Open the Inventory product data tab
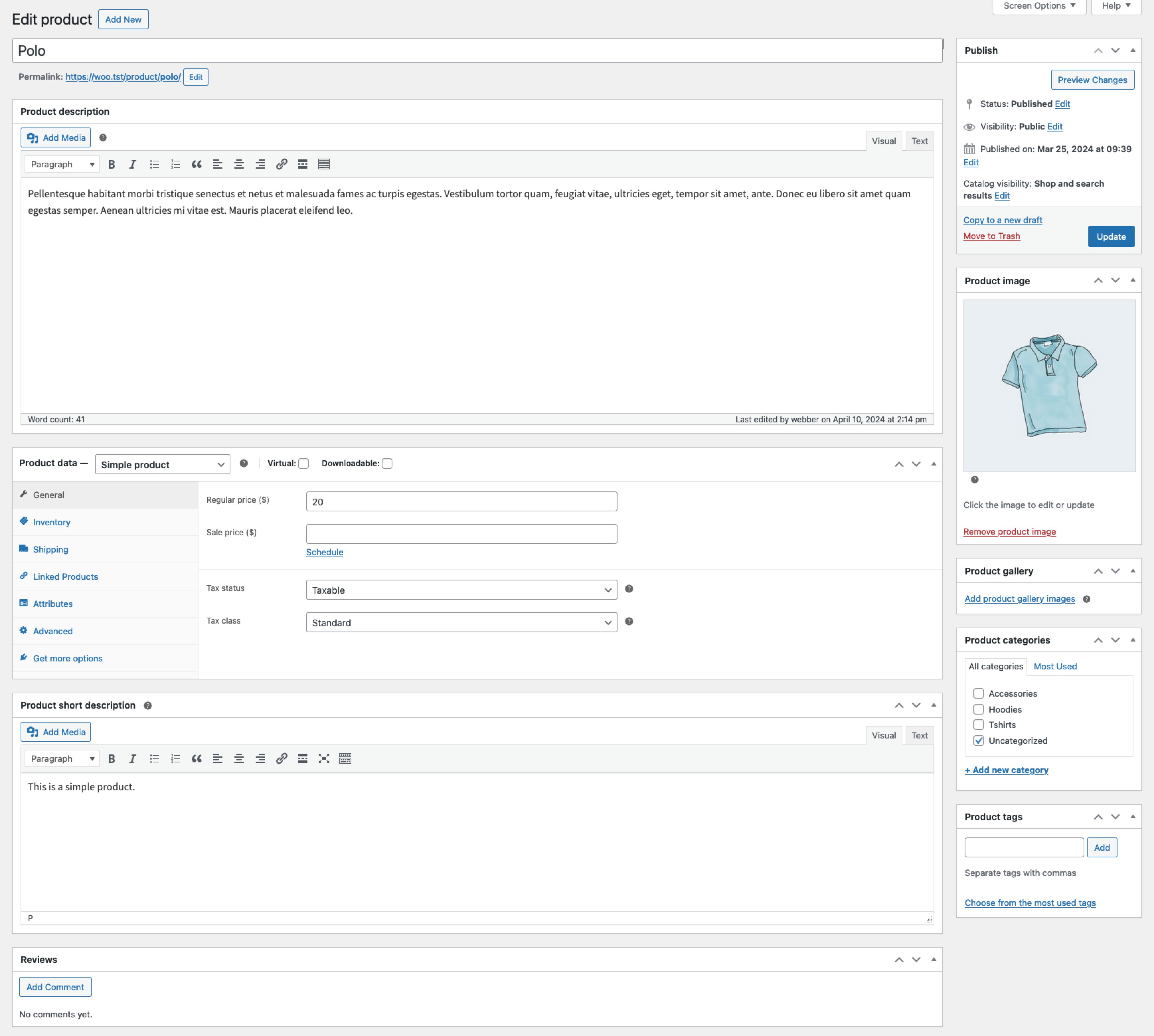This screenshot has height=1036, width=1154. (x=51, y=523)
